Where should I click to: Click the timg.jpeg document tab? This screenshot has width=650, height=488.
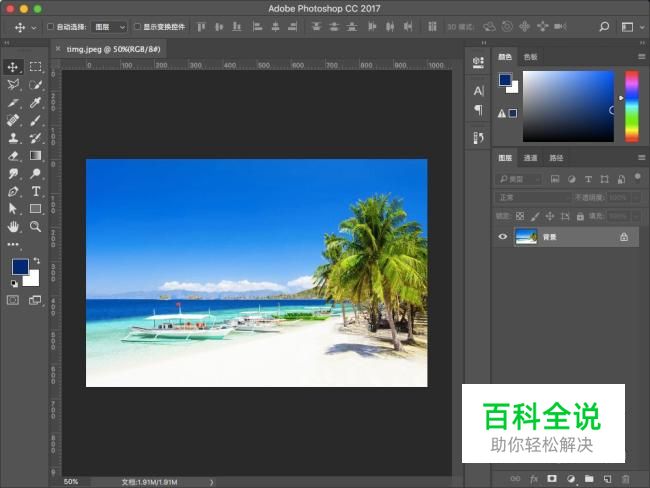click(x=110, y=47)
